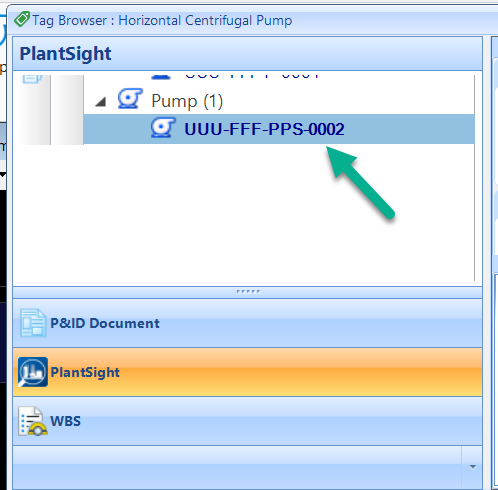
Task: Click the splitter grip dots above P&ID Document
Action: pyautogui.click(x=248, y=292)
